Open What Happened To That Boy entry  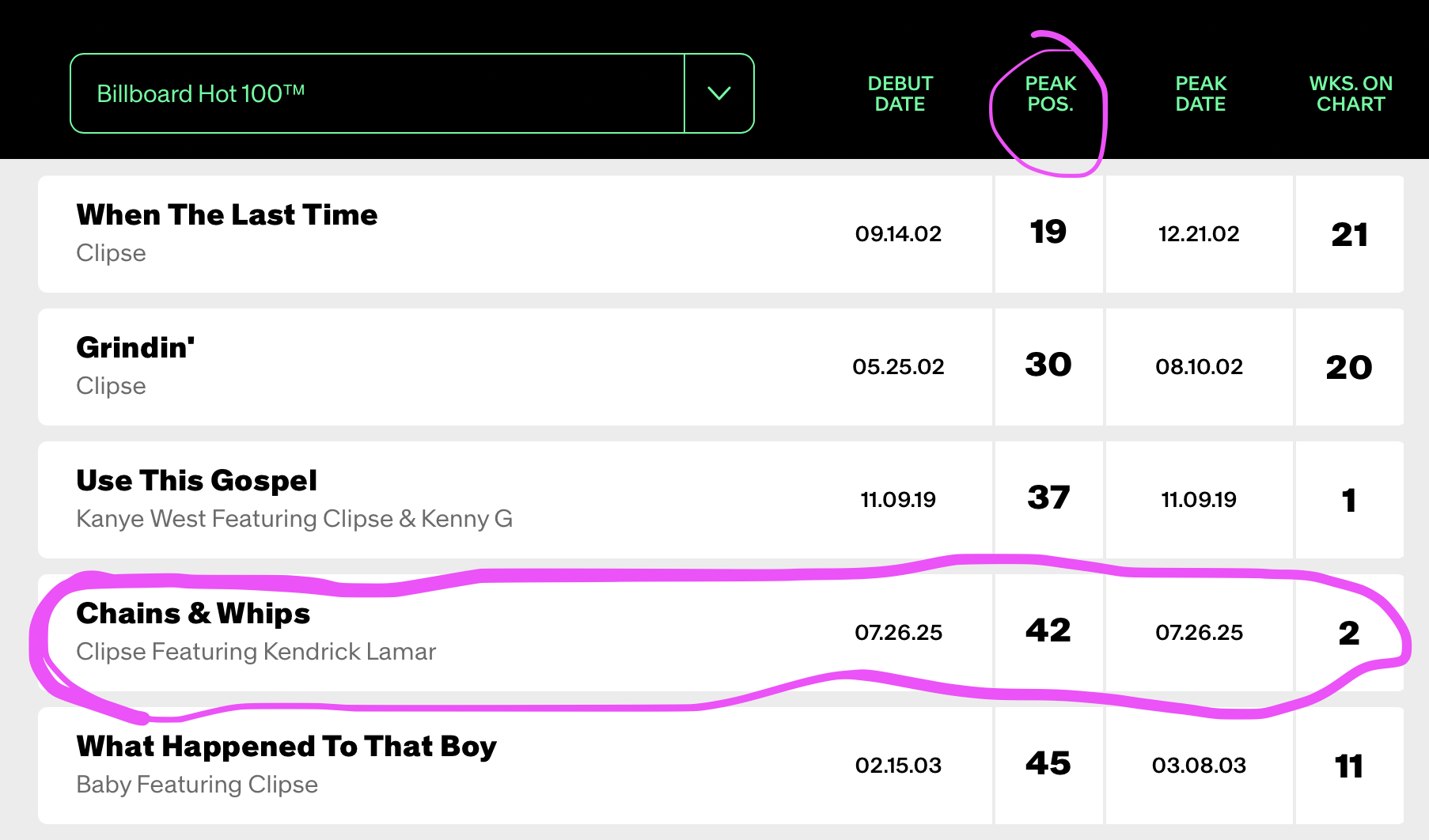click(286, 746)
